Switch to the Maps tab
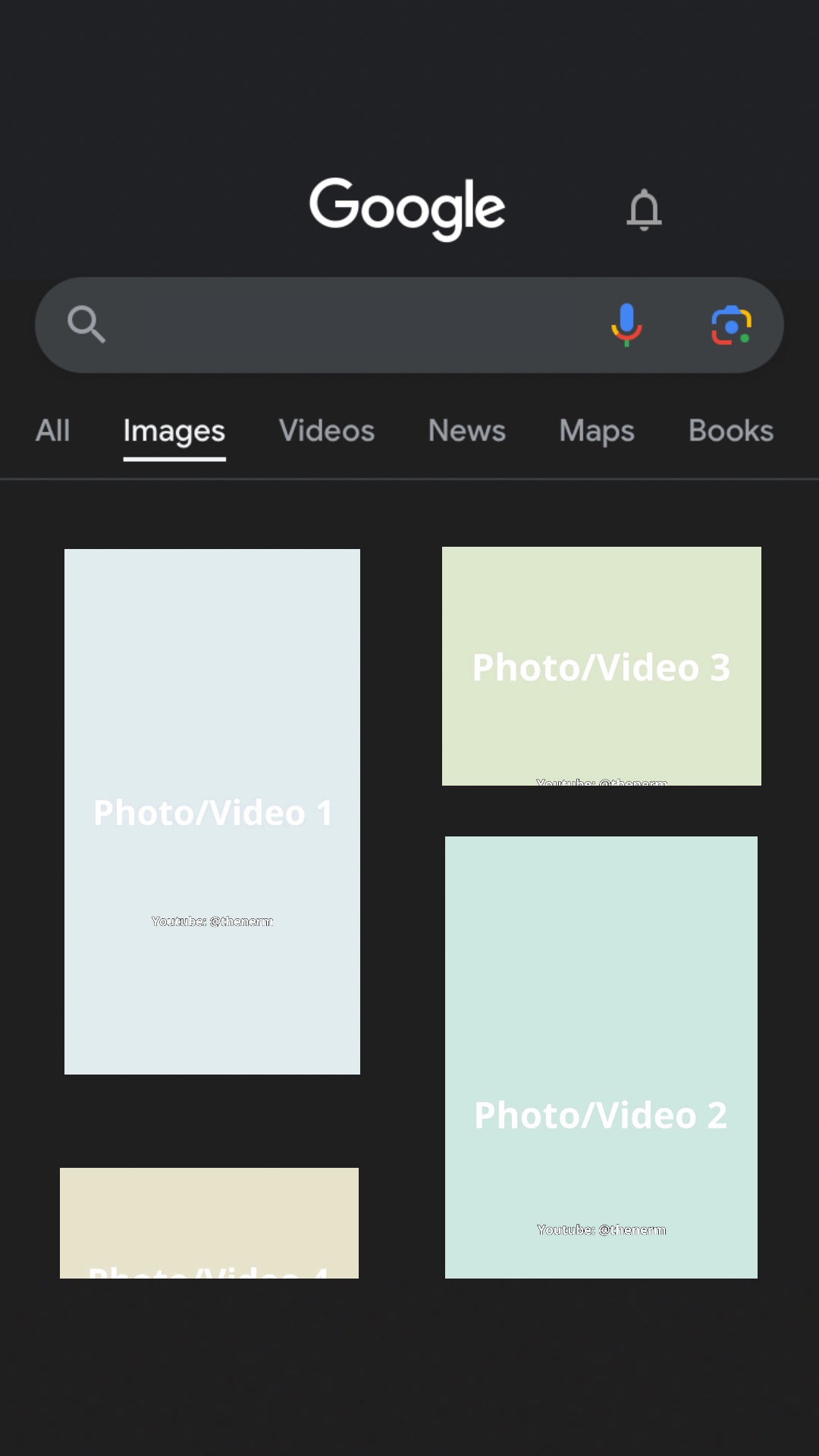819x1456 pixels. tap(596, 431)
